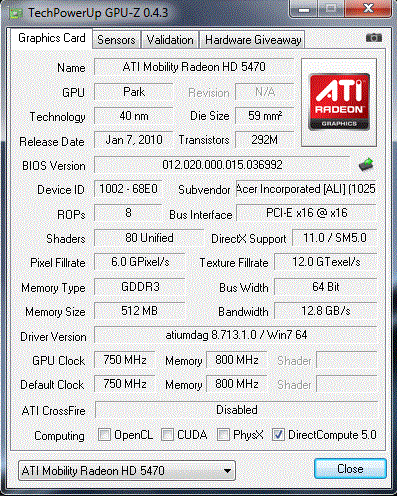This screenshot has height=496, width=397.
Task: Click the GPU Clock field 750 MHz
Action: [x=125, y=360]
